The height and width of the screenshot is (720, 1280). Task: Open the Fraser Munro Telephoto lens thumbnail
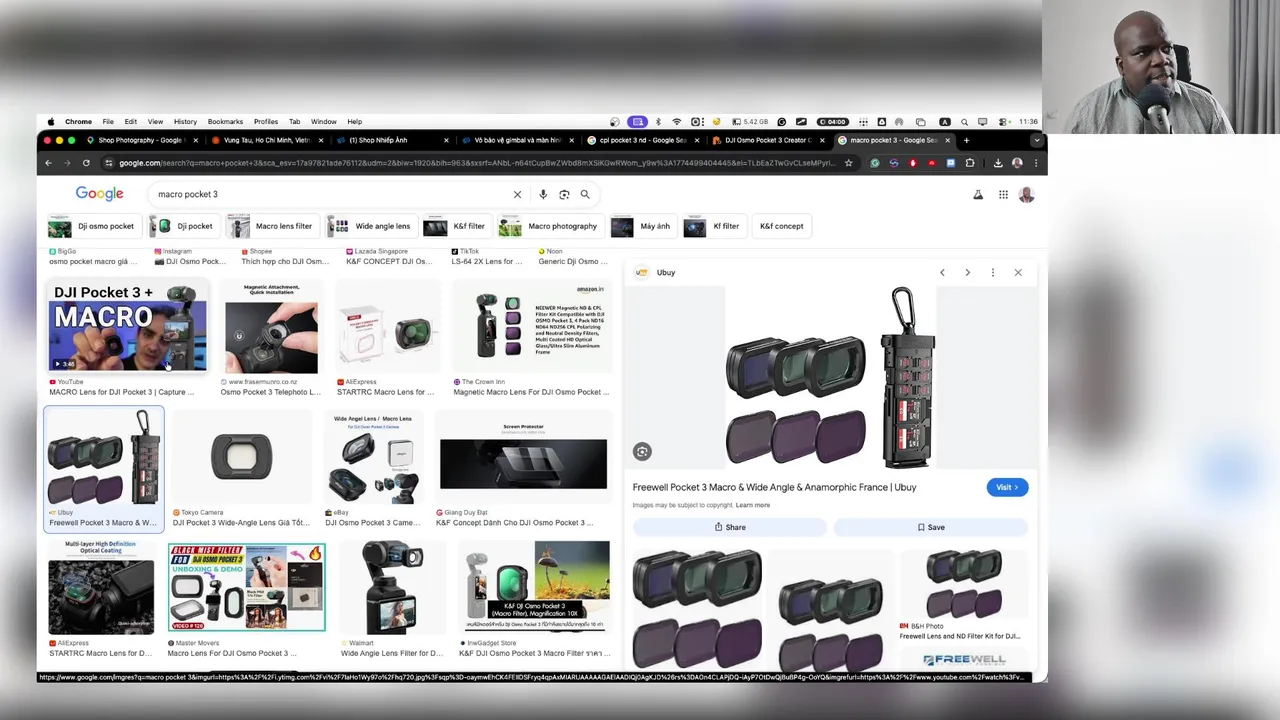tap(271, 326)
